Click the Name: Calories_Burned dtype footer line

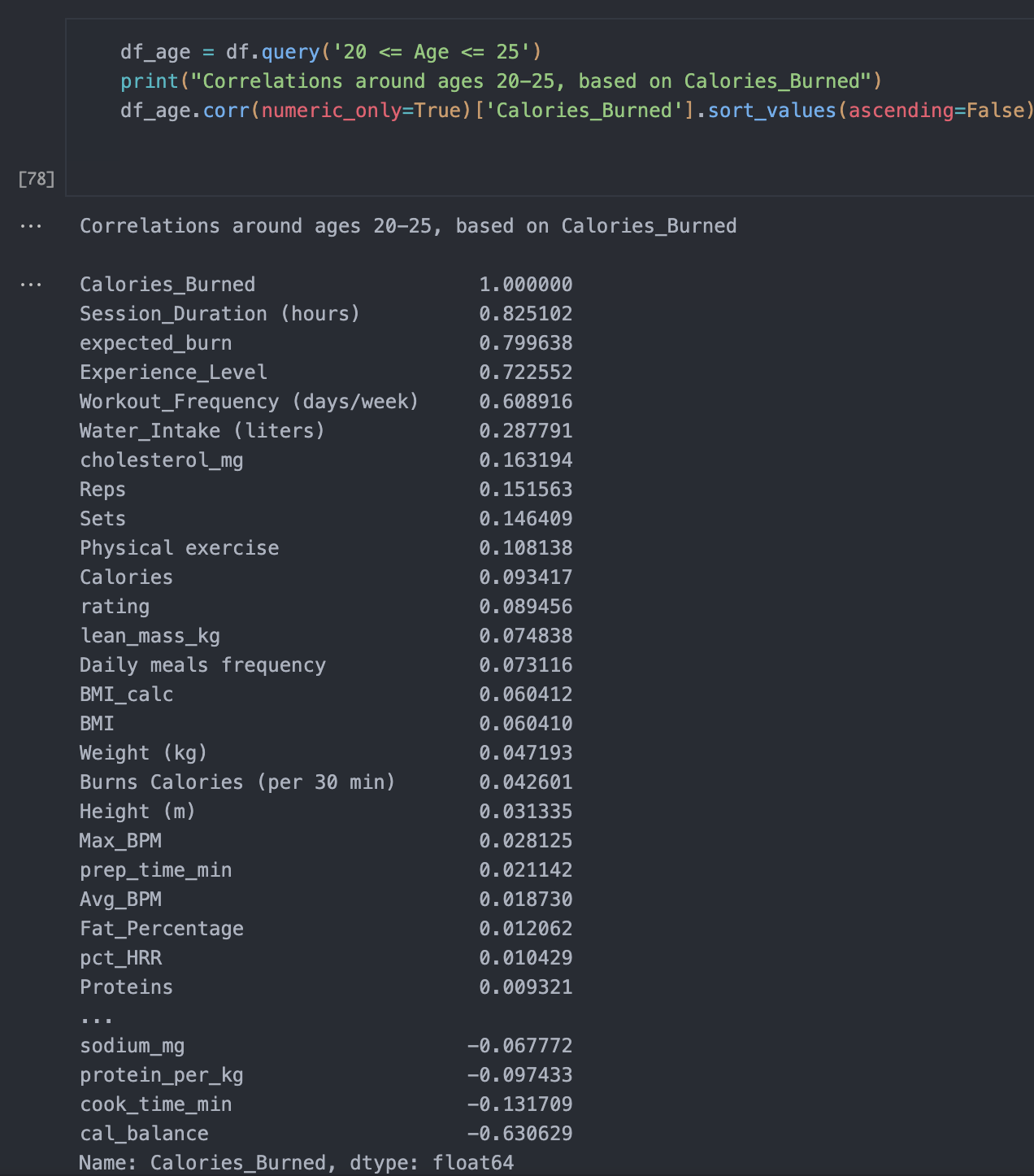[297, 1163]
